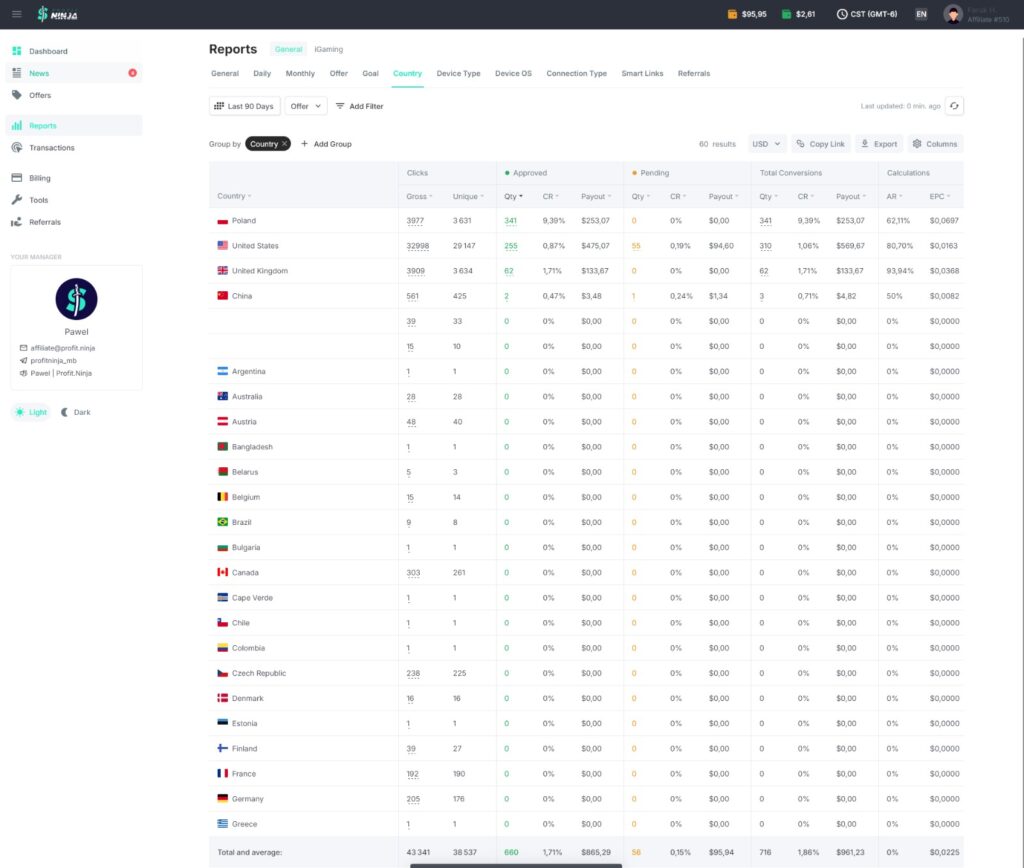Viewport: 1024px width, 868px height.
Task: Click the Copy Link button
Action: (820, 144)
